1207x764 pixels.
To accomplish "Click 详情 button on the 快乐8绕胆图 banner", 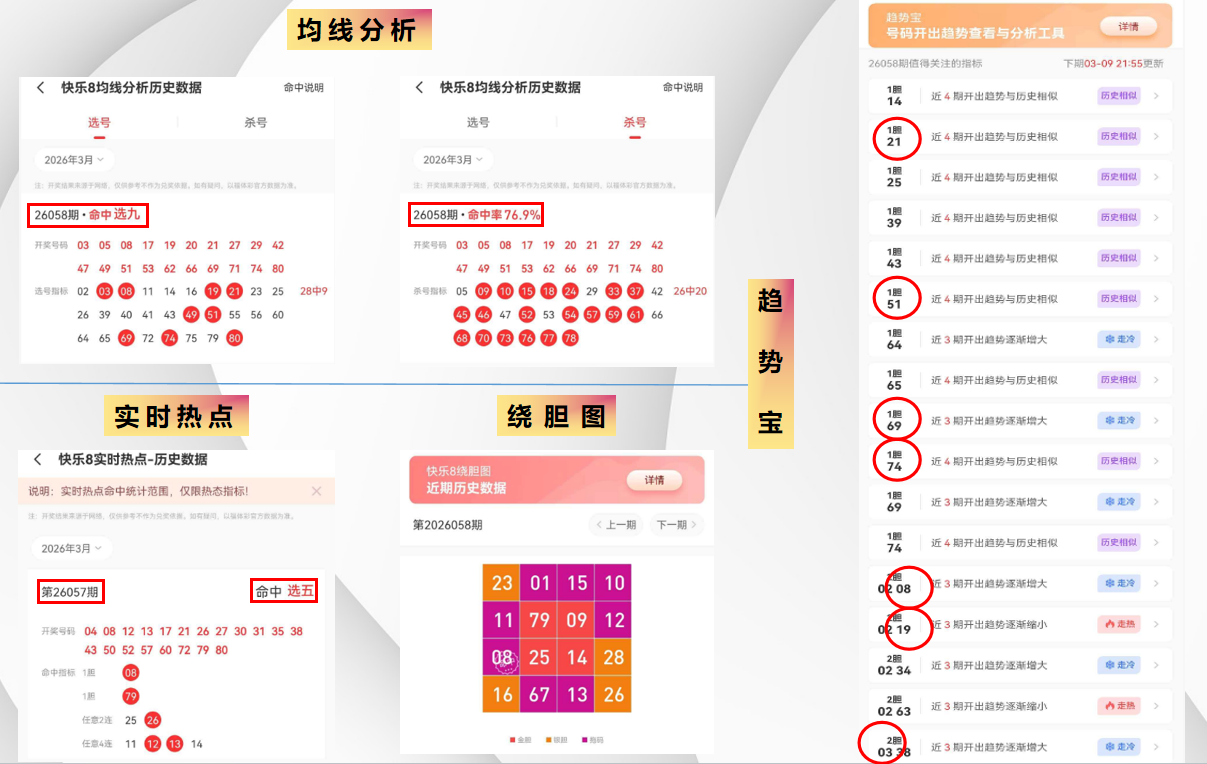I will (x=654, y=480).
